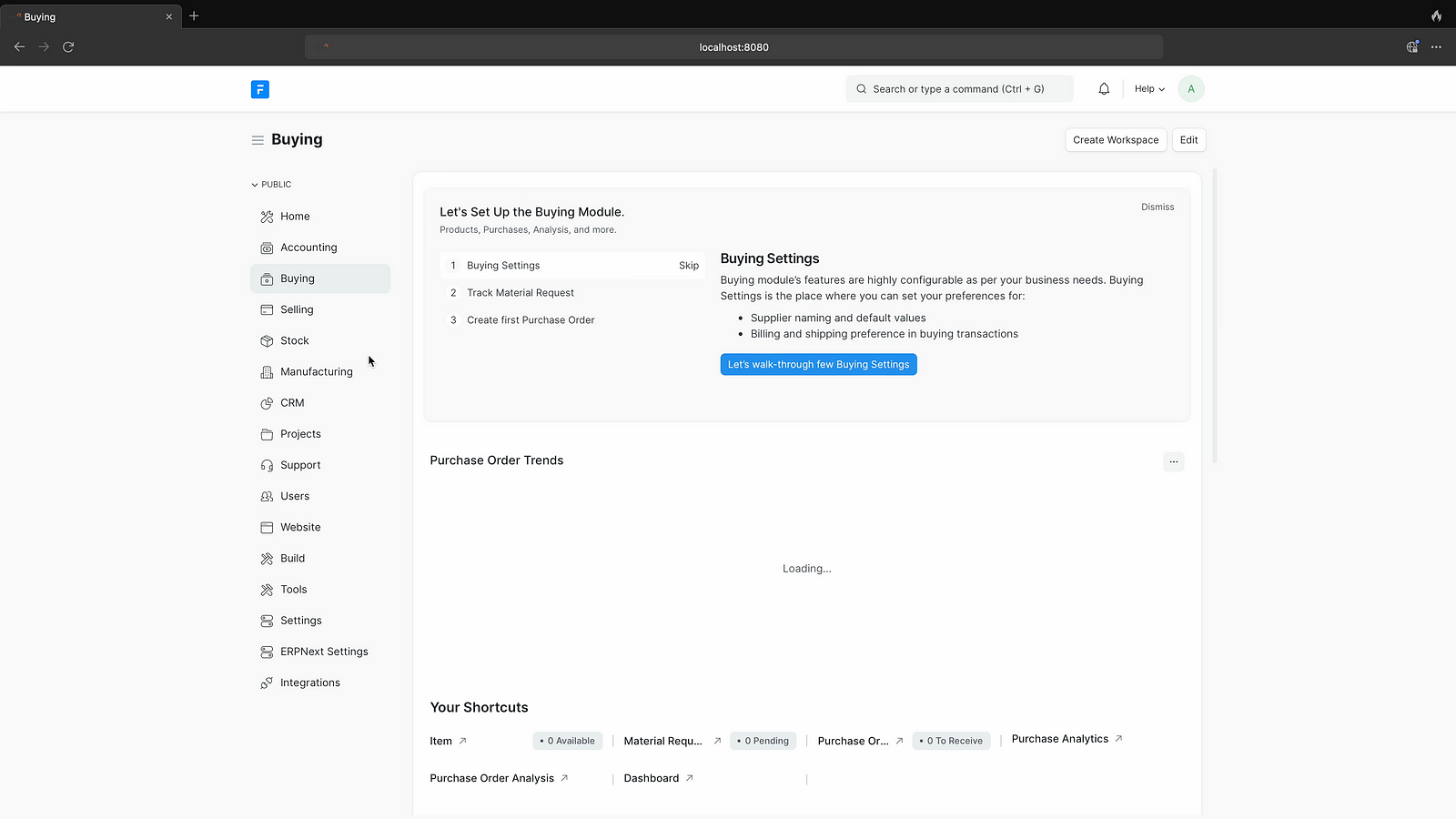
Task: Focus the search or command bar
Action: click(958, 89)
